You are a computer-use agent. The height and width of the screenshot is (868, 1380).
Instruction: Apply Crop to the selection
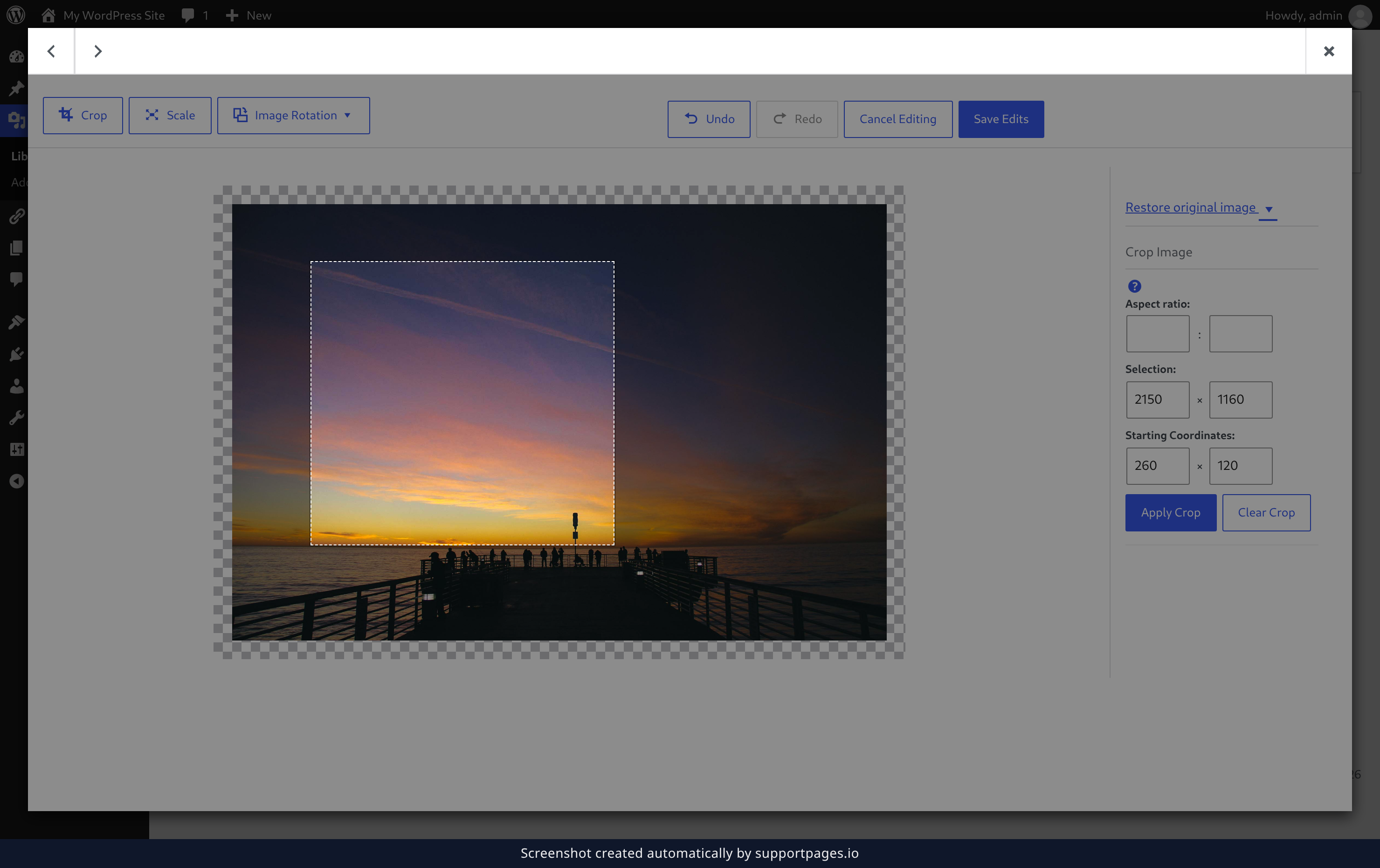point(1170,512)
